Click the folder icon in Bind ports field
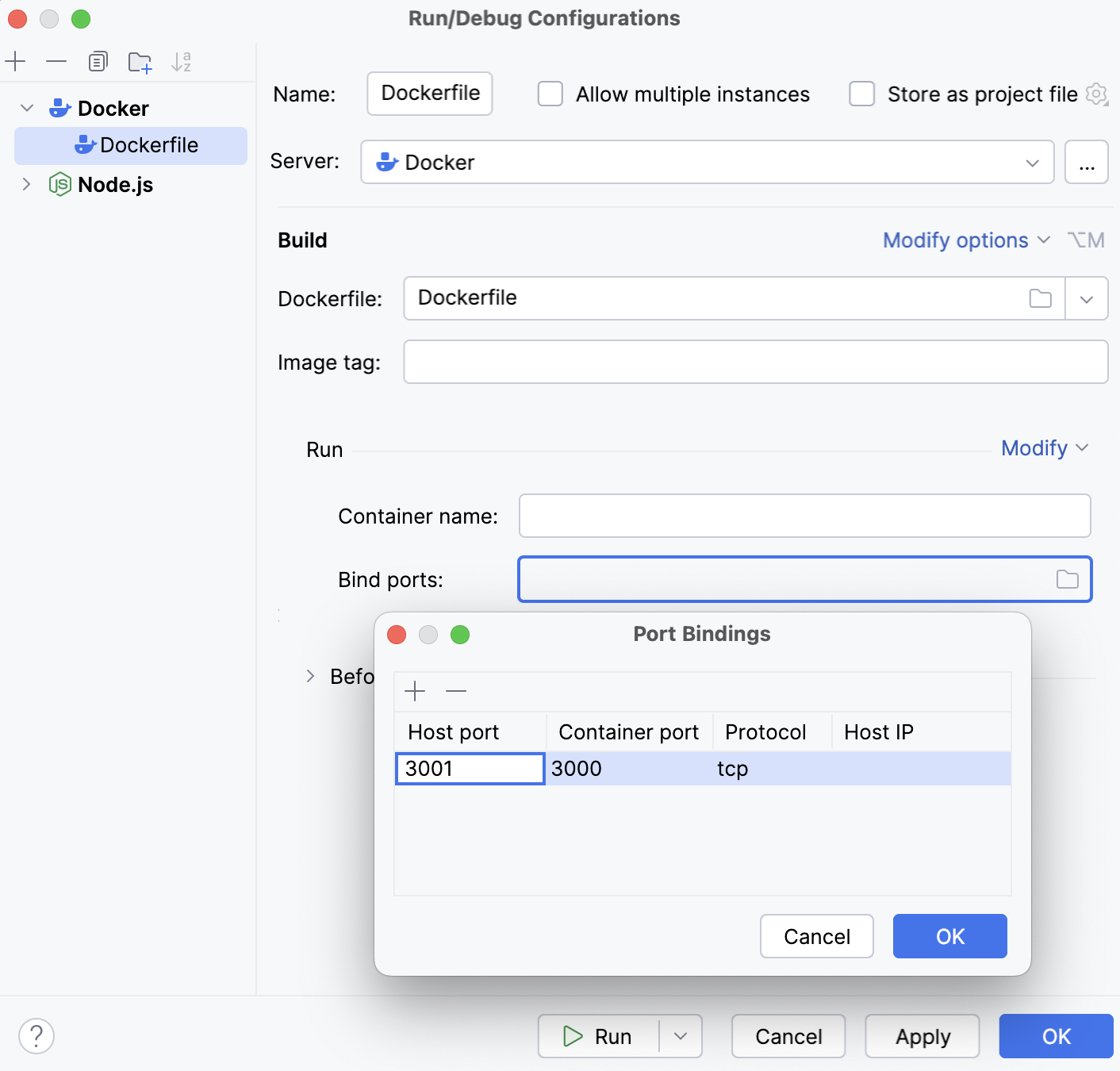 pos(1067,579)
